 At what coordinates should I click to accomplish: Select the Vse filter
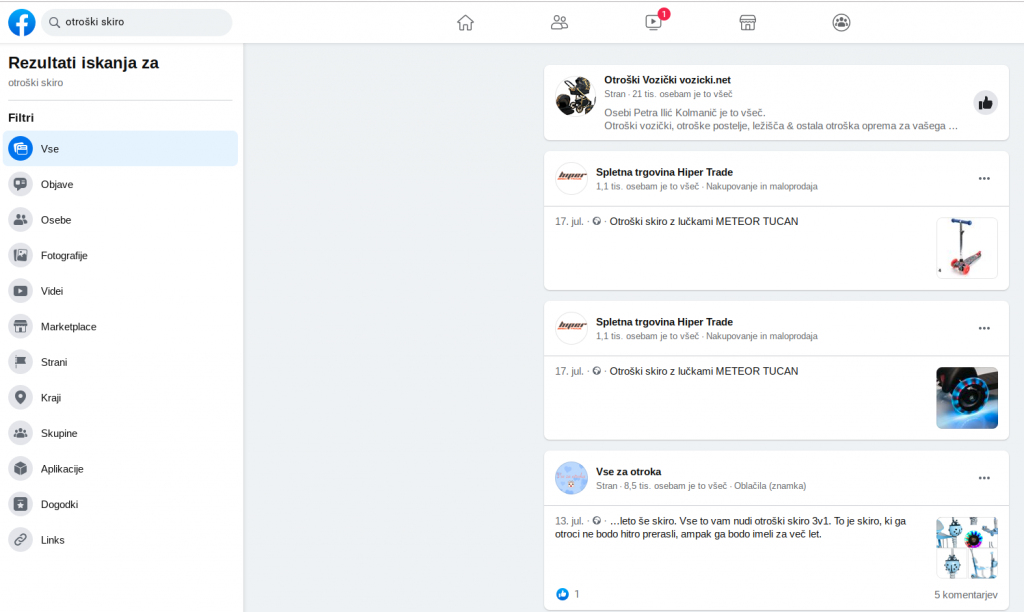coord(120,148)
